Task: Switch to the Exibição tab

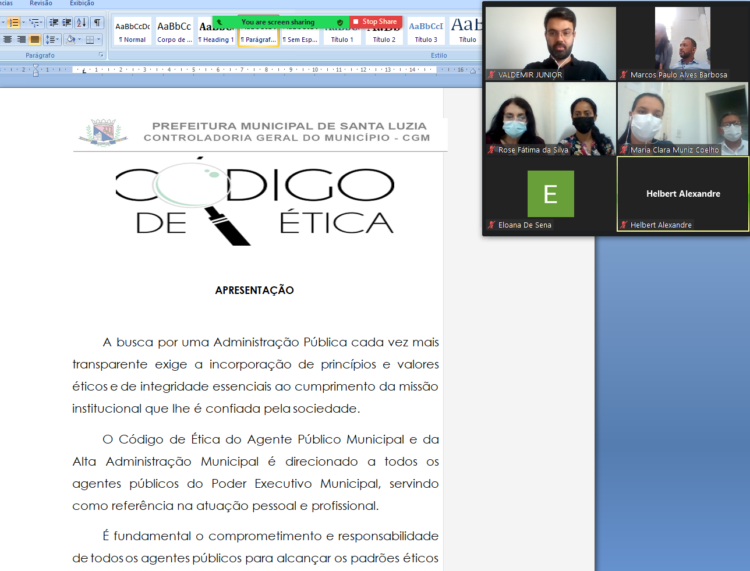Action: 82,4
